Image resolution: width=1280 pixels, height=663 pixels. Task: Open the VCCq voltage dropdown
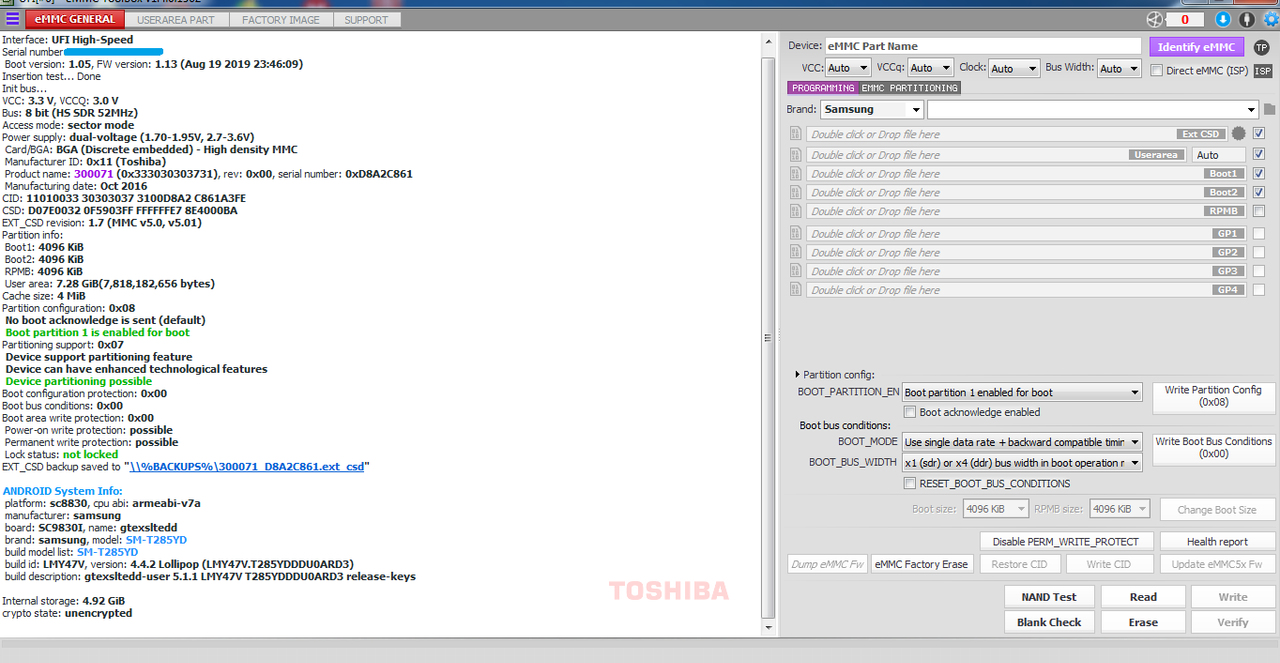[930, 68]
